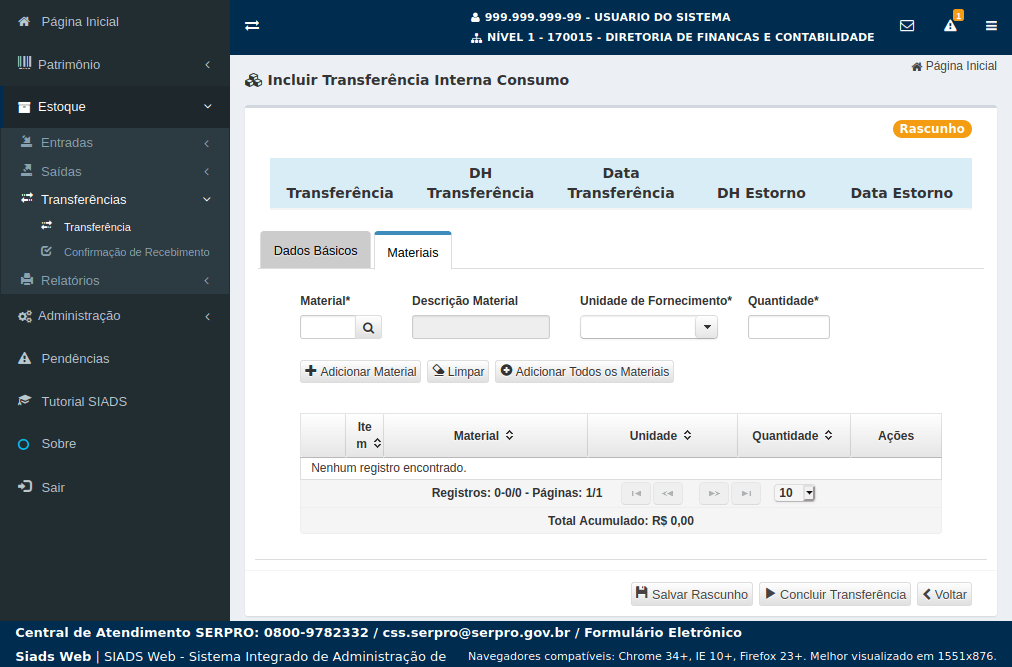Click Salvar Rascunho button

click(x=692, y=594)
